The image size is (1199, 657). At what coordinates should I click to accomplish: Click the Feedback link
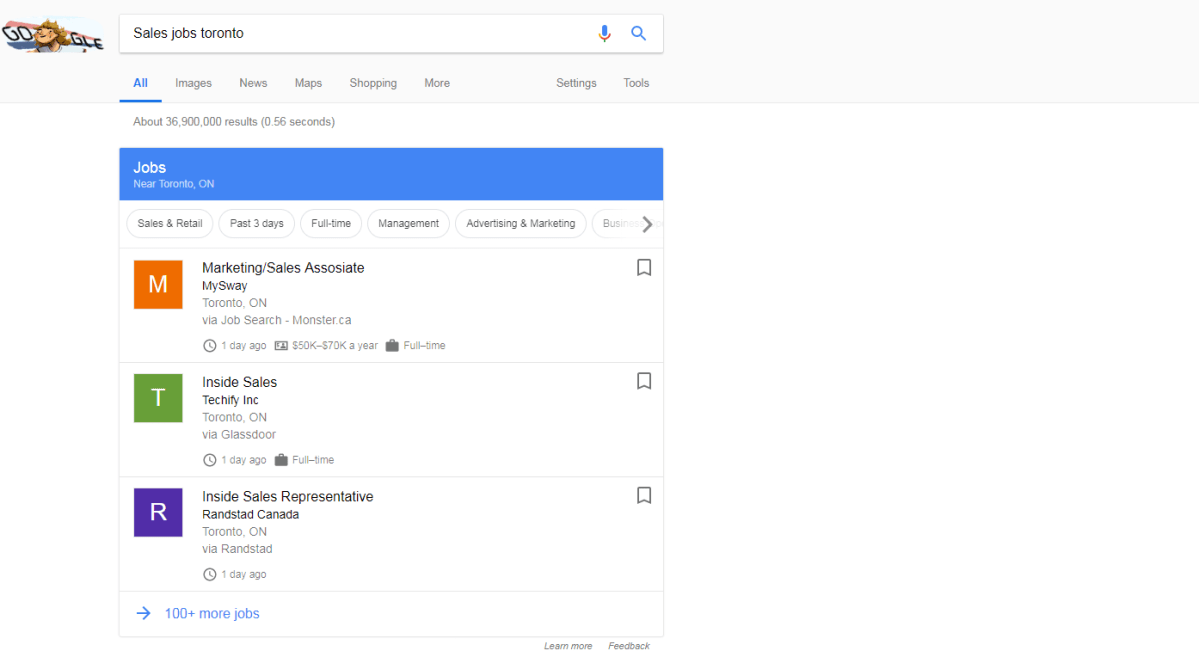click(x=629, y=646)
